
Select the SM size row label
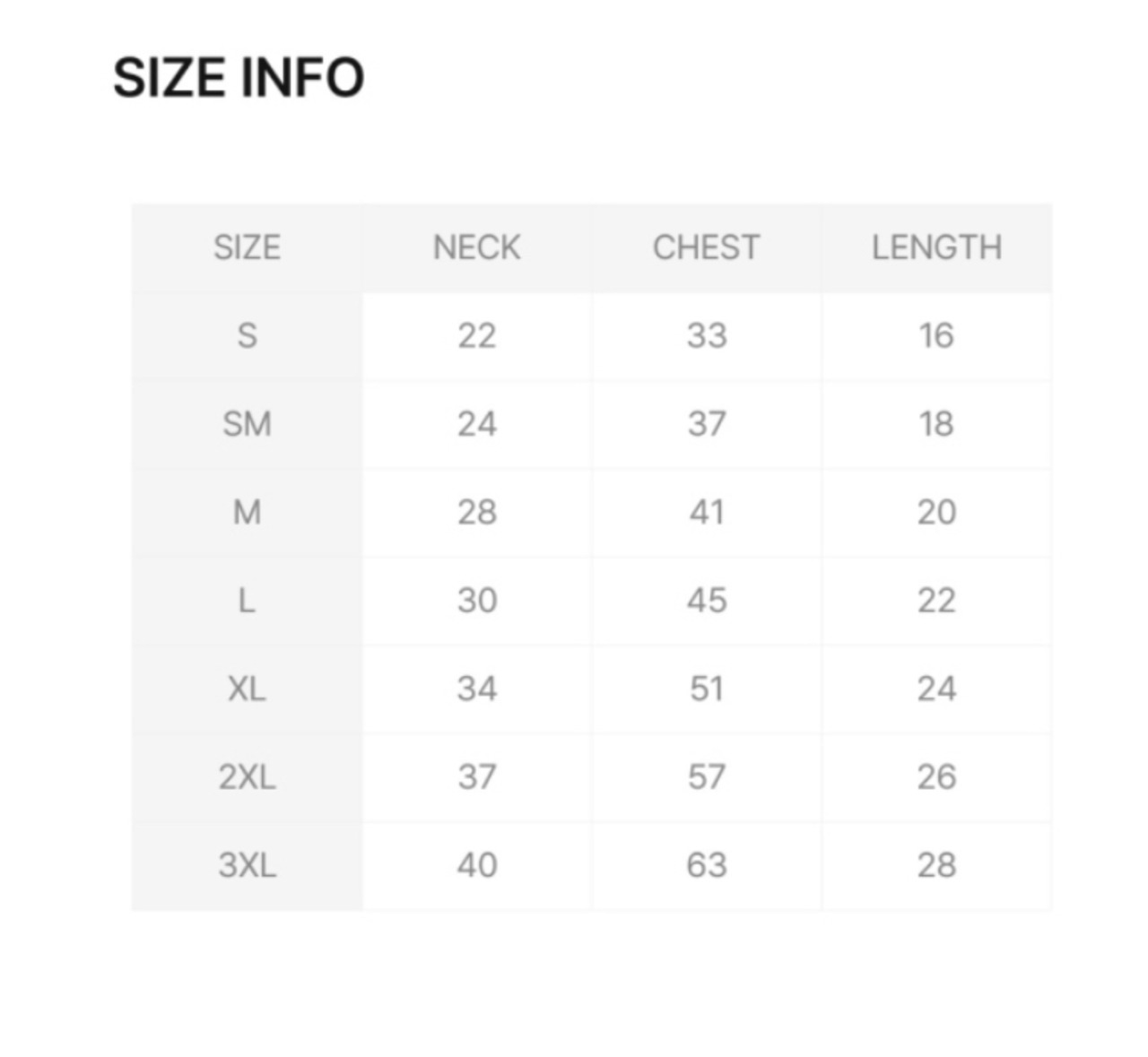247,424
